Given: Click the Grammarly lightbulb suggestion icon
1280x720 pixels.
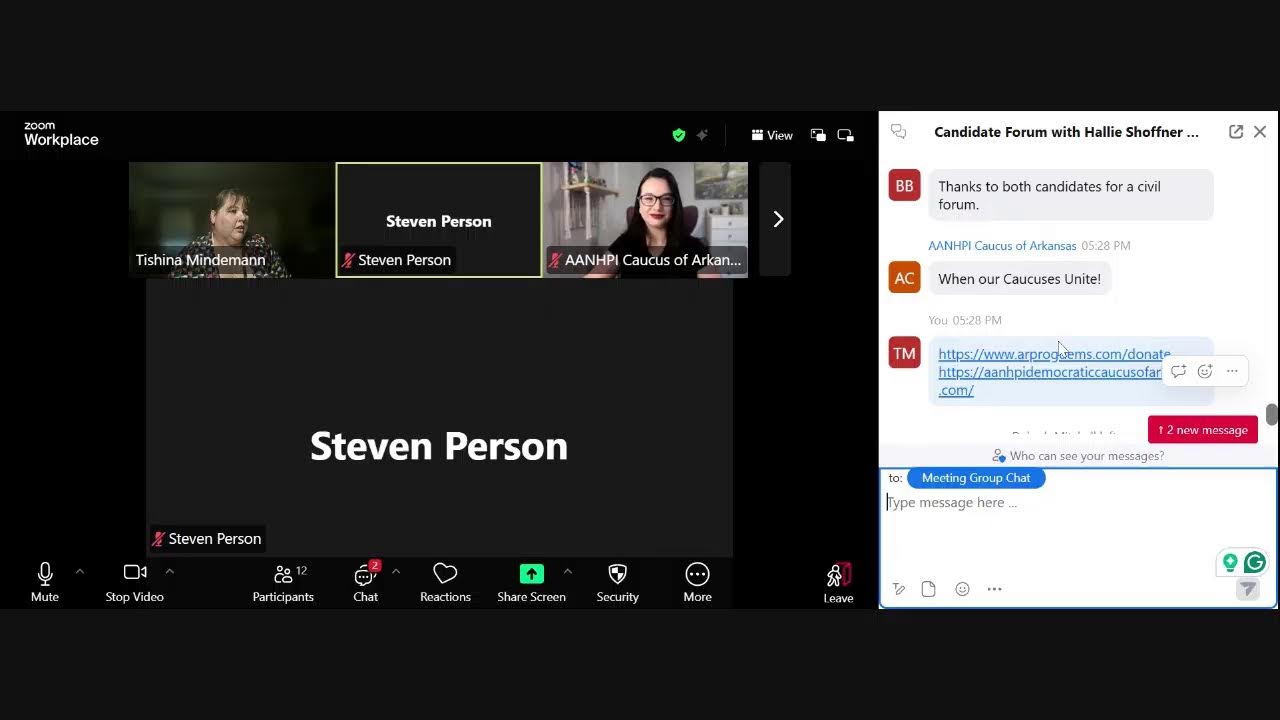Looking at the screenshot, I should (x=1230, y=563).
